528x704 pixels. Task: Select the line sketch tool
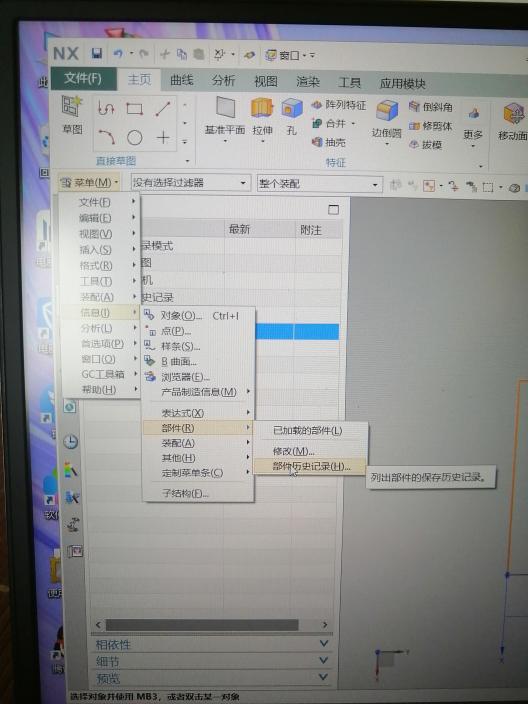click(163, 109)
